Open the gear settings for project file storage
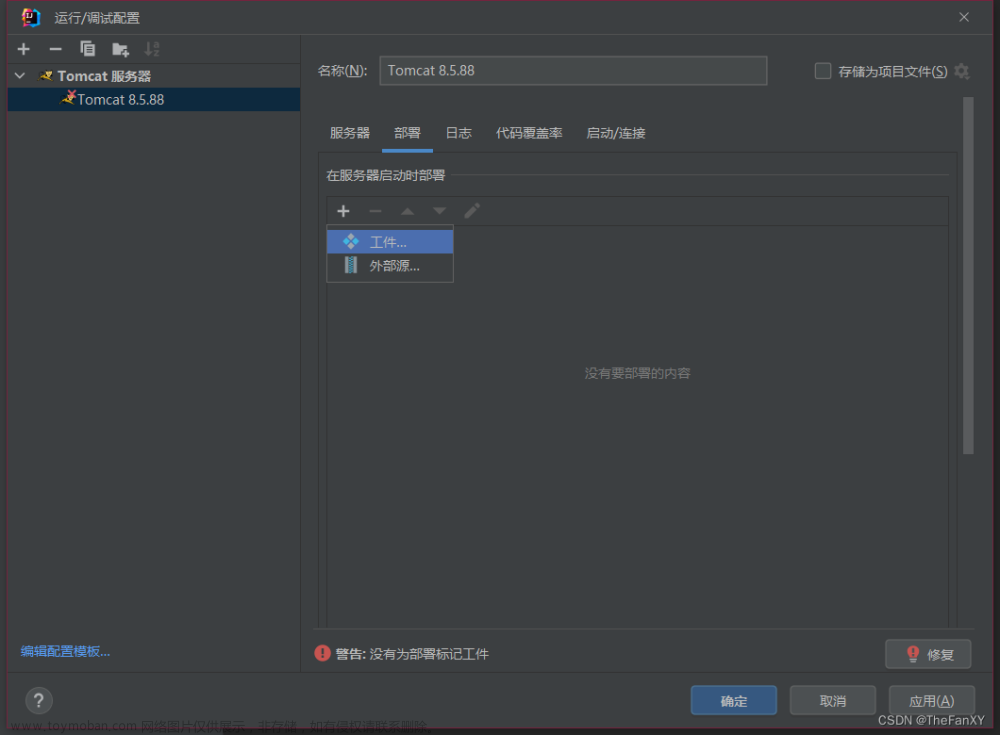Viewport: 1000px width, 735px height. tap(962, 71)
